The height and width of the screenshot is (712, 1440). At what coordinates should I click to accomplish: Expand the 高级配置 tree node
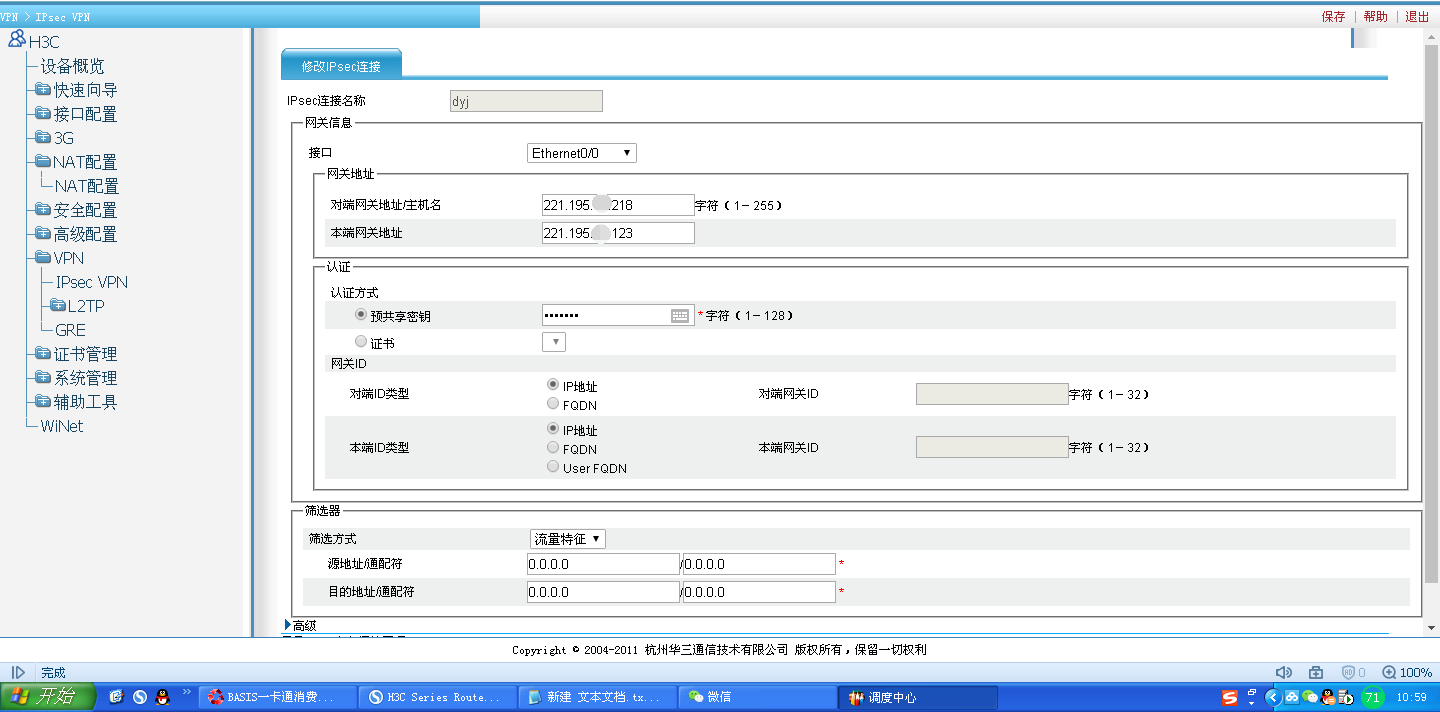pyautogui.click(x=85, y=234)
